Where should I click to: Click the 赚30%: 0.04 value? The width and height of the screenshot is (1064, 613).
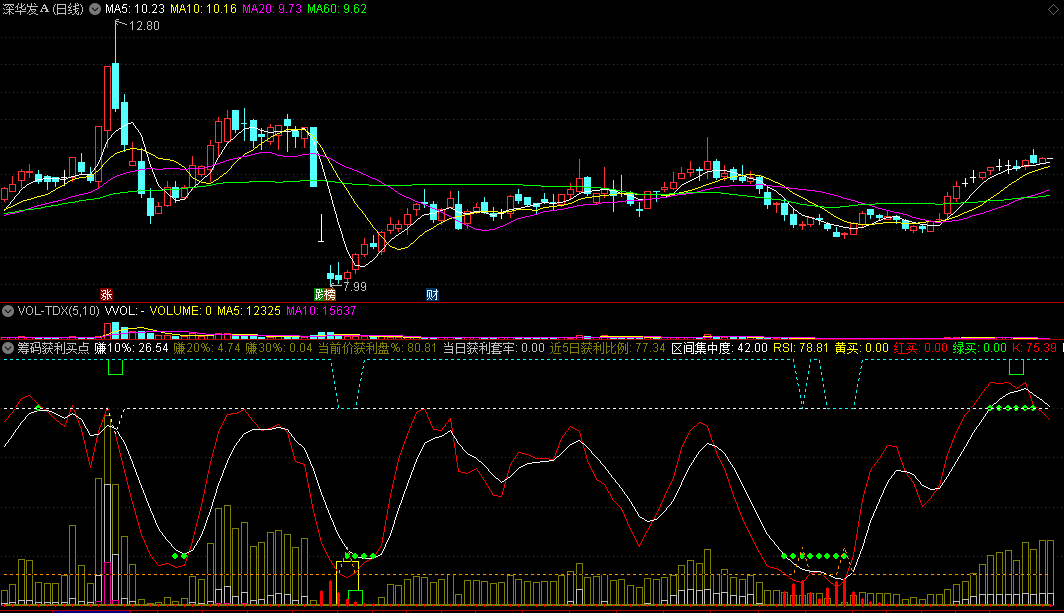pos(279,348)
